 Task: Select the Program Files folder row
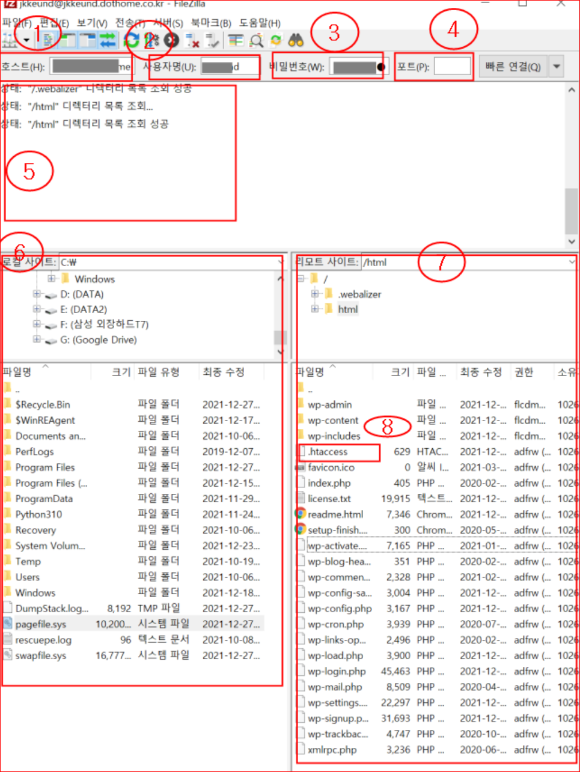[x=133, y=467]
